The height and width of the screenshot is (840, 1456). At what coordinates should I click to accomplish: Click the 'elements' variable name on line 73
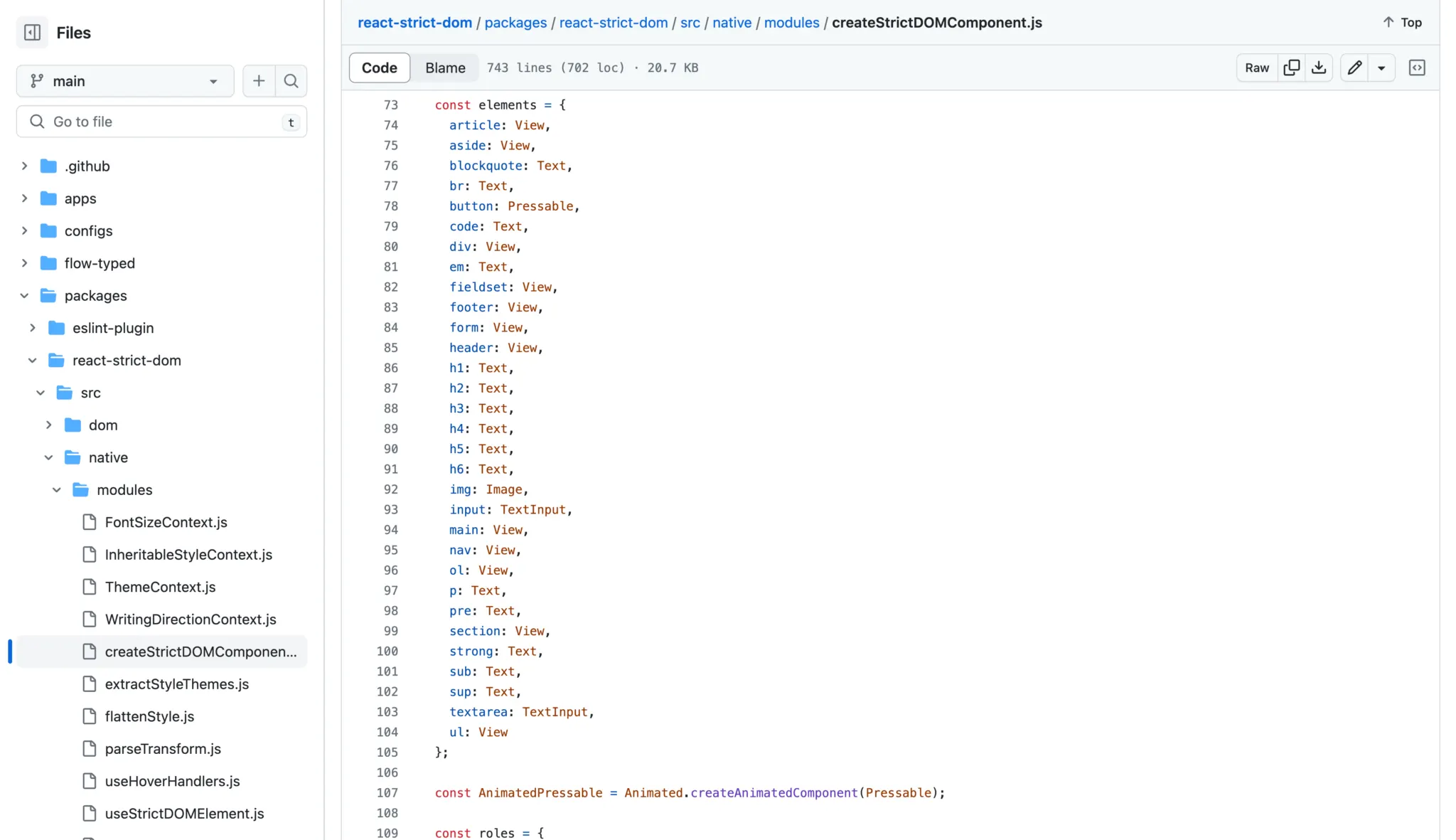pos(508,105)
